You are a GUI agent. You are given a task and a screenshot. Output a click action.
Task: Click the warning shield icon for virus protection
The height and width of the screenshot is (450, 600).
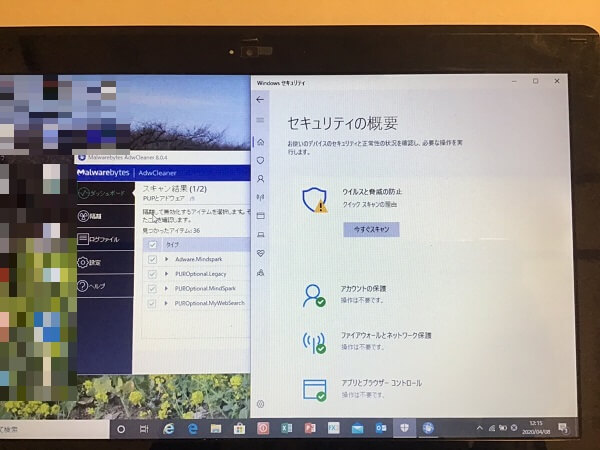tap(315, 200)
